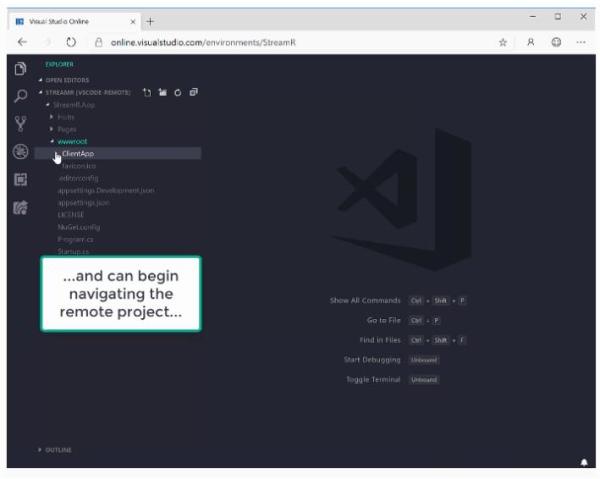This screenshot has width=600, height=479.
Task: Click the New Folder icon in explorer header
Action: click(x=163, y=92)
